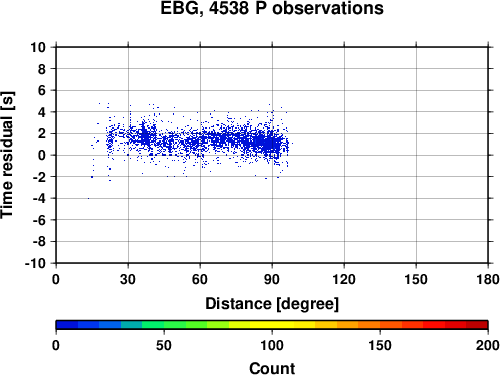This screenshot has width=500, height=375.
Task: Click the x-axis tick label 90
Action: [x=272, y=279]
